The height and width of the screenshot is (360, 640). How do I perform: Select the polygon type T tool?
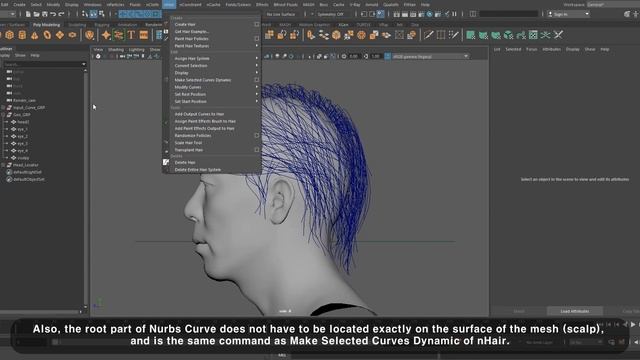pyautogui.click(x=131, y=35)
